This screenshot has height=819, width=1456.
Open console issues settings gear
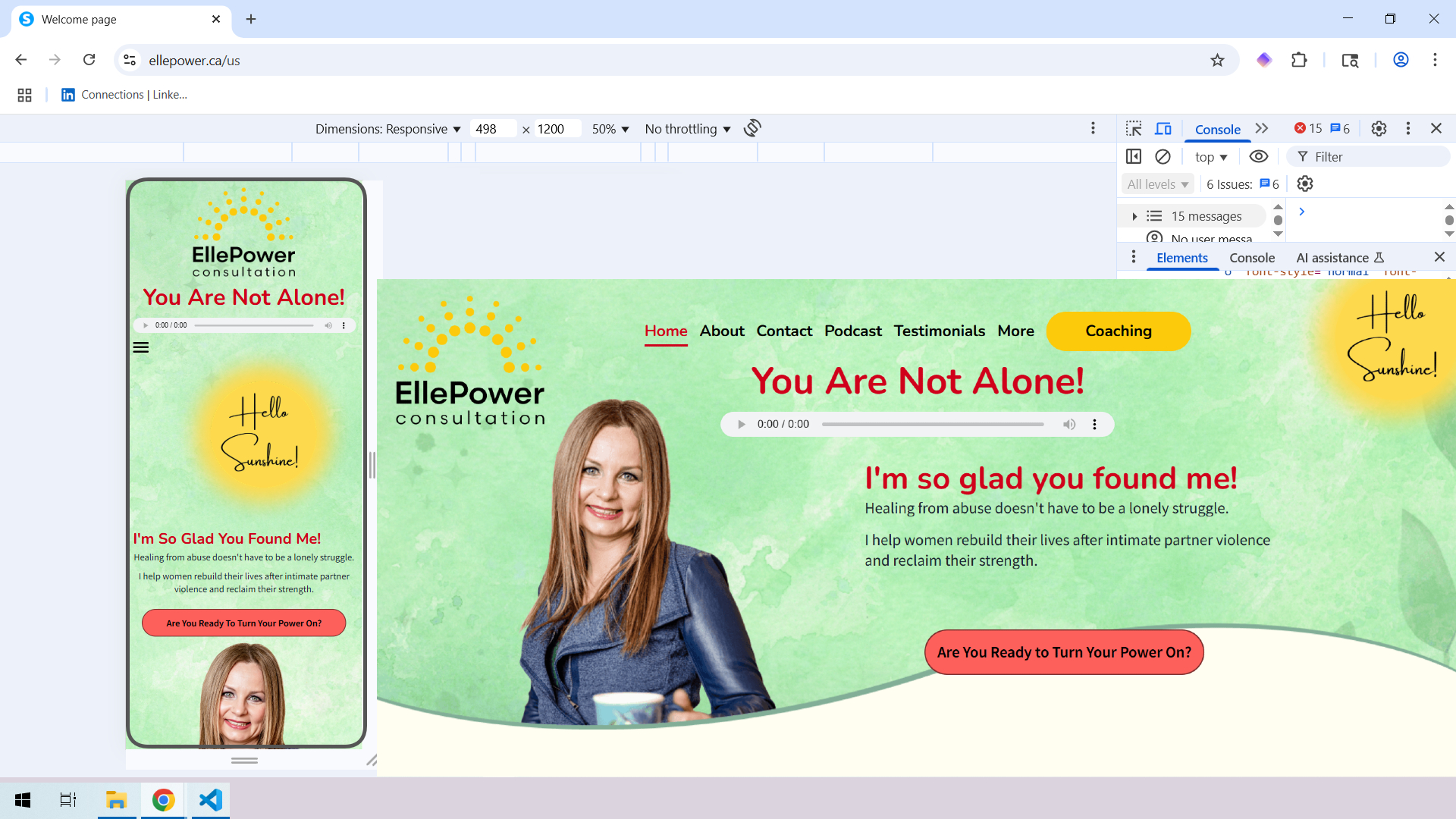(x=1305, y=184)
